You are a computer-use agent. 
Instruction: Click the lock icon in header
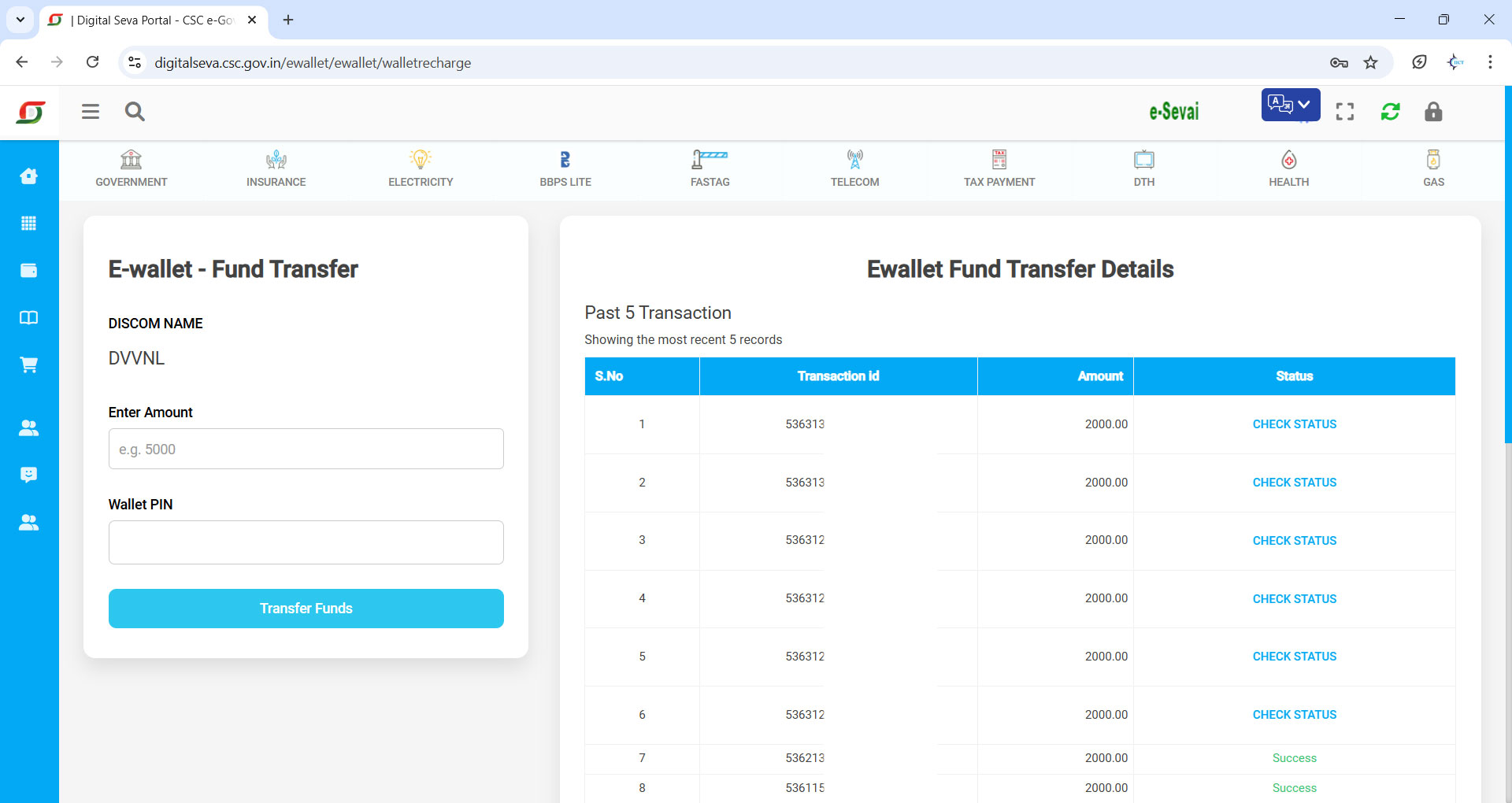click(1432, 112)
